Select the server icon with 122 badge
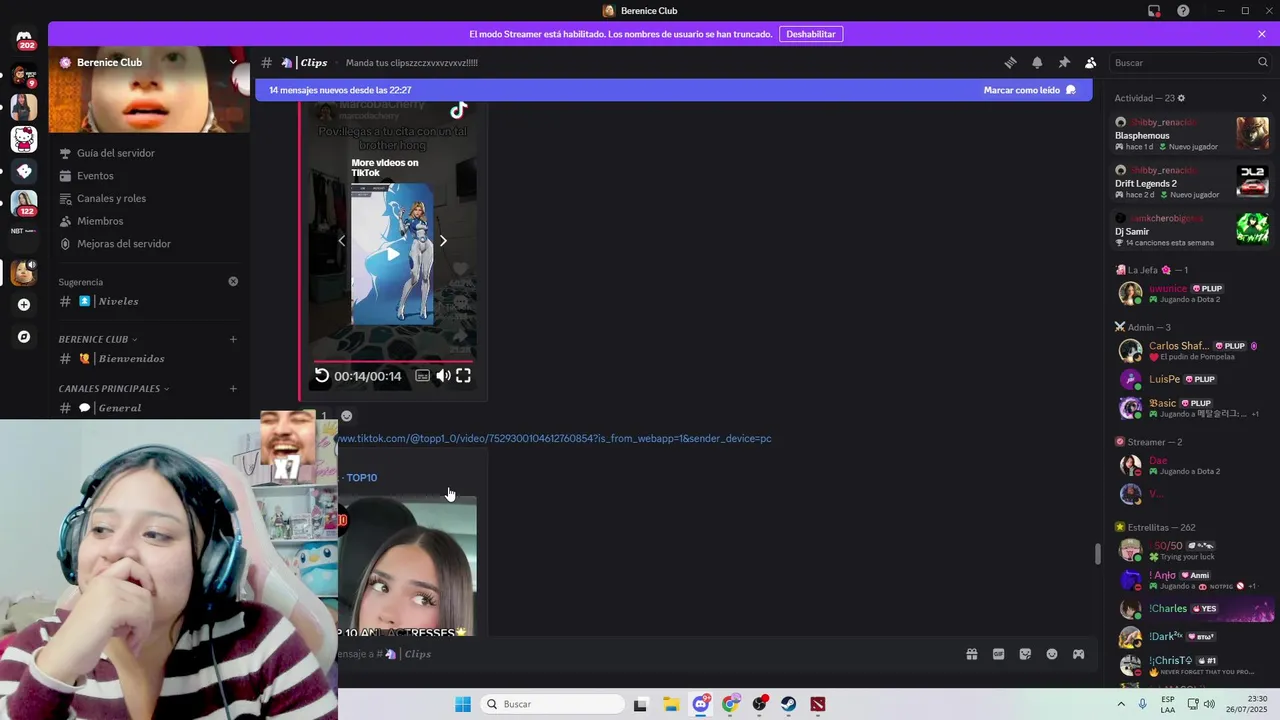The height and width of the screenshot is (720, 1280). click(x=24, y=203)
